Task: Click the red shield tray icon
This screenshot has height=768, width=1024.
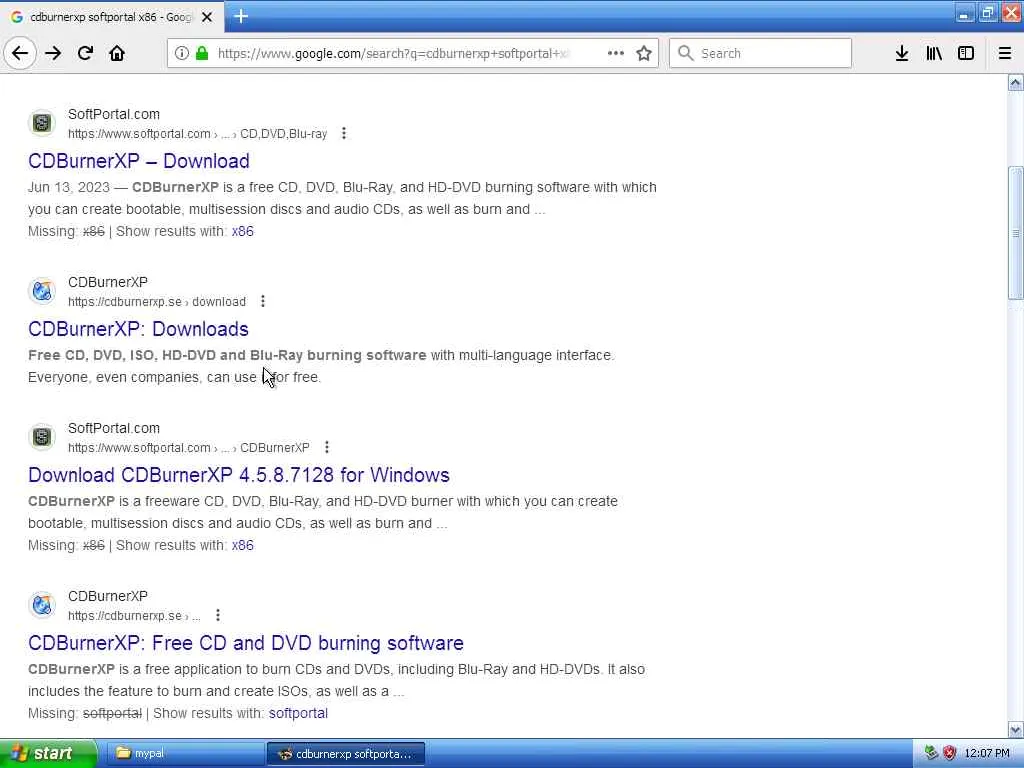Action: click(x=950, y=753)
